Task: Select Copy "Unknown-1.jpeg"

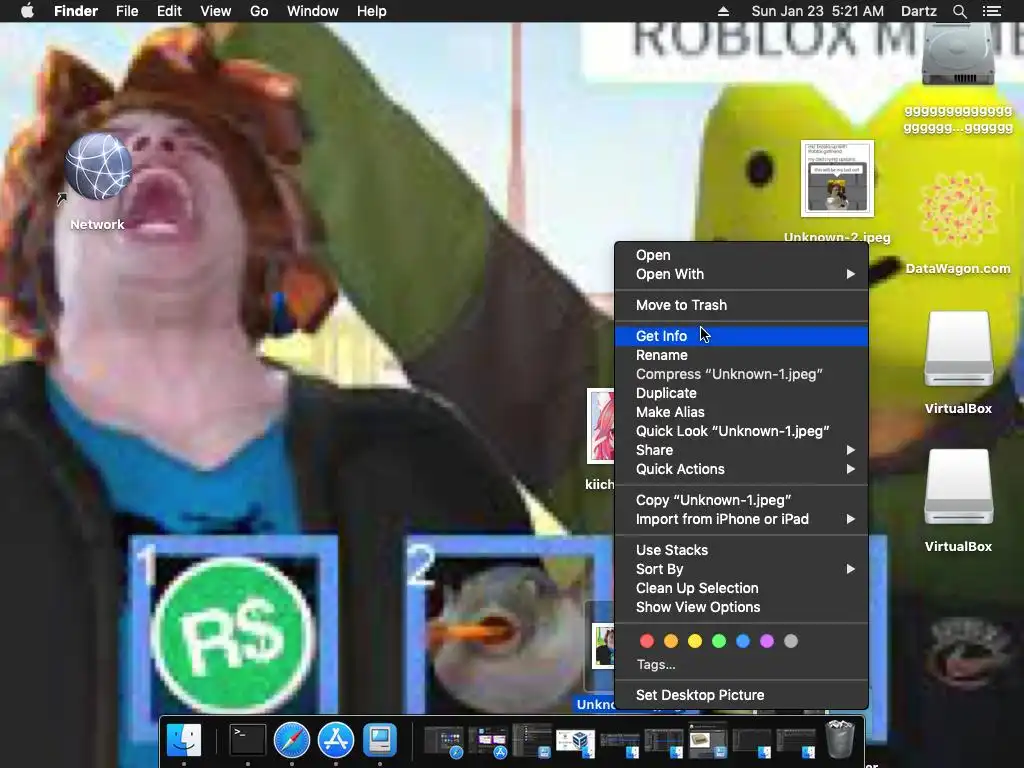Action: coord(741,500)
